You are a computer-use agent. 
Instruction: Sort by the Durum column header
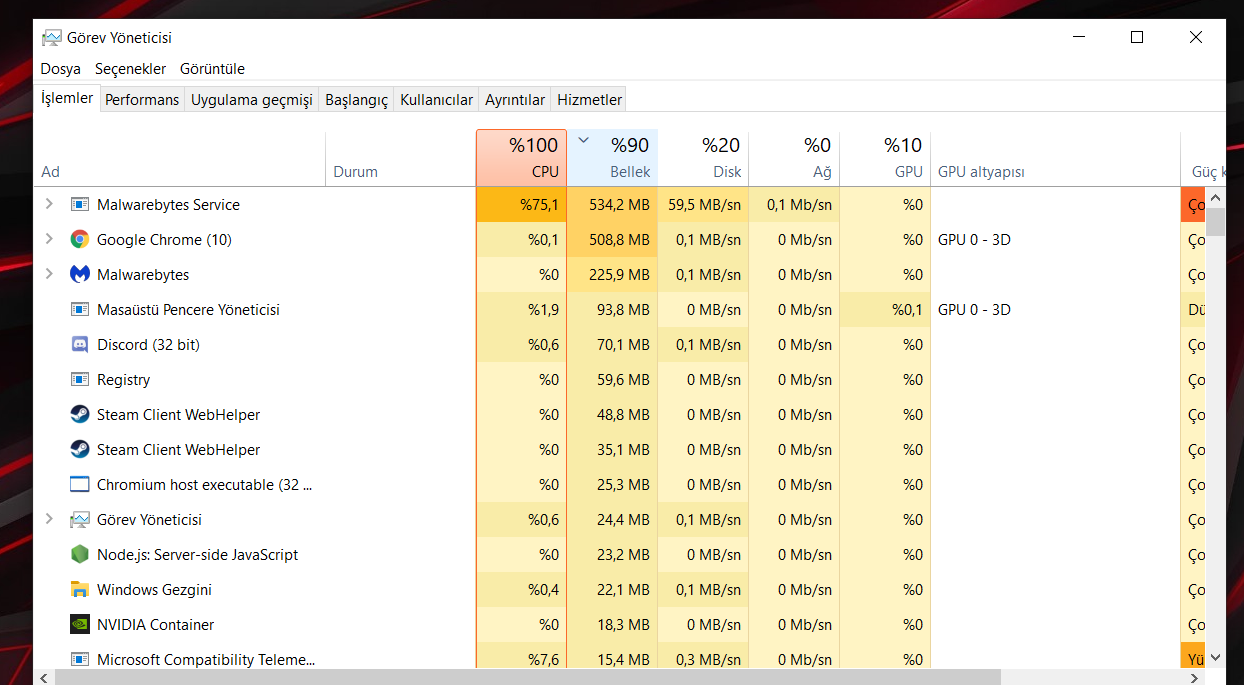click(401, 158)
